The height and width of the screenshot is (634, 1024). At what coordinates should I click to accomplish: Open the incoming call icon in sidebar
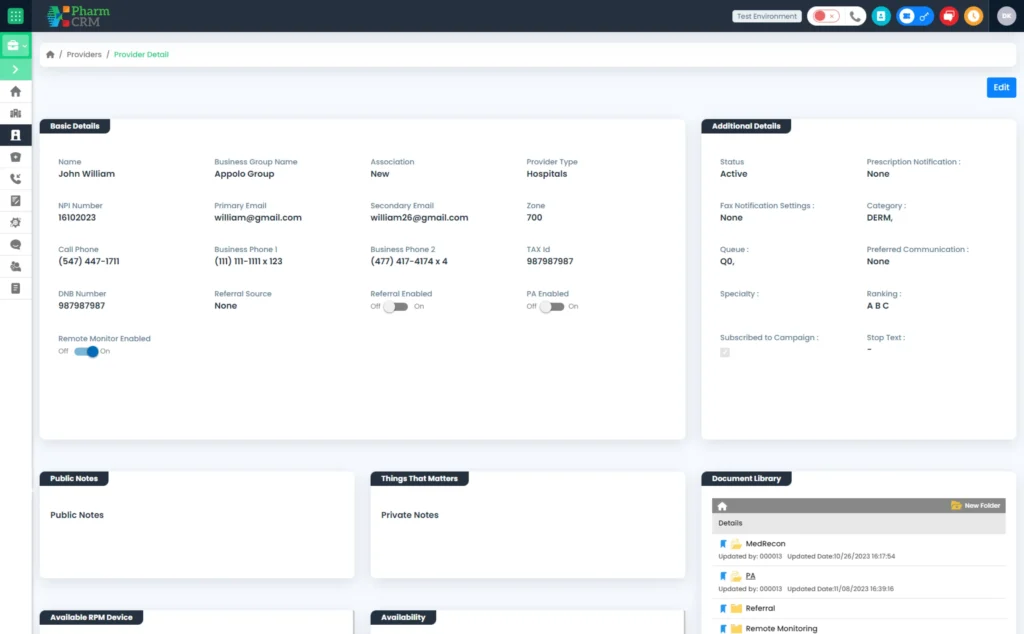tap(15, 179)
